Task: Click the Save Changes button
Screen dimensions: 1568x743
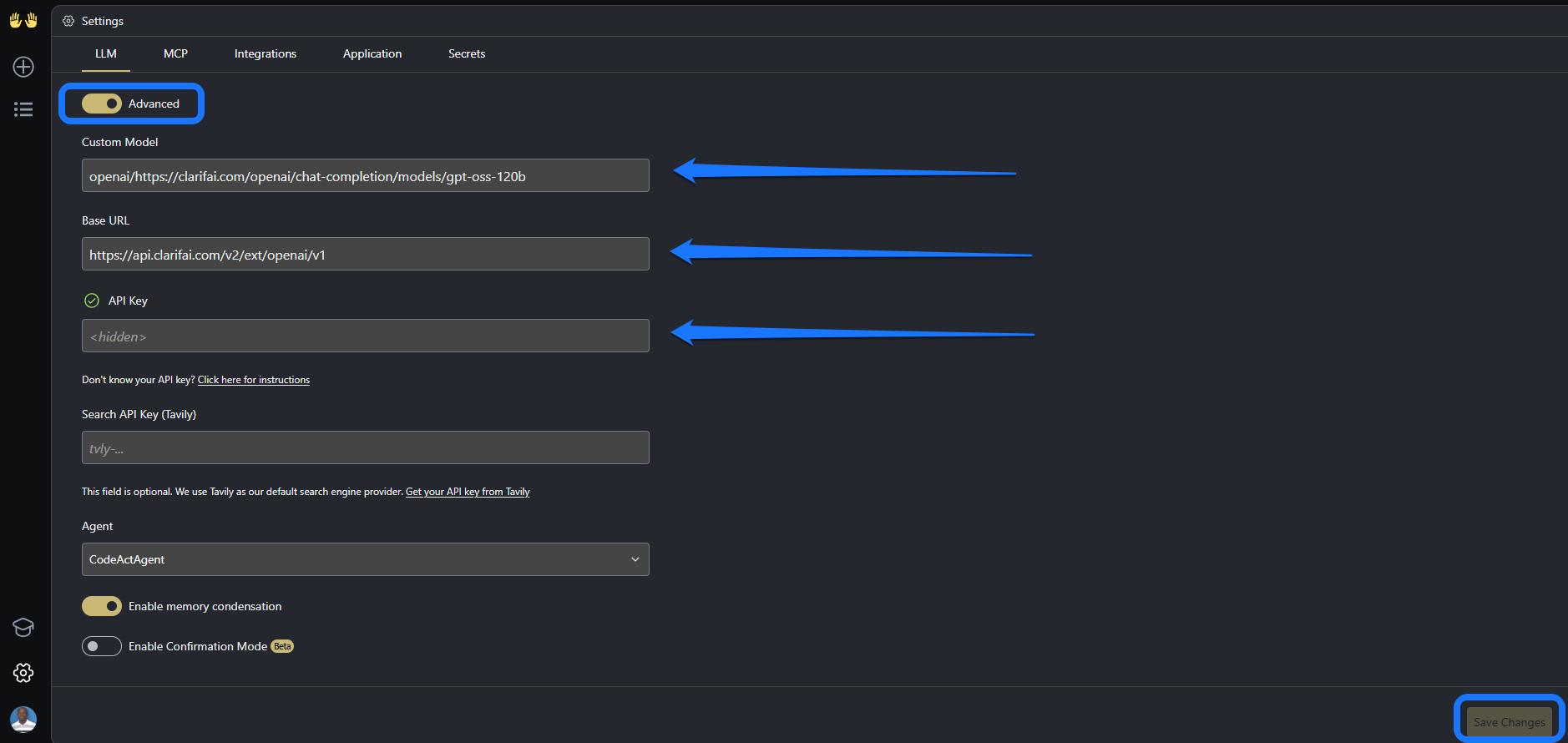Action: point(1510,722)
